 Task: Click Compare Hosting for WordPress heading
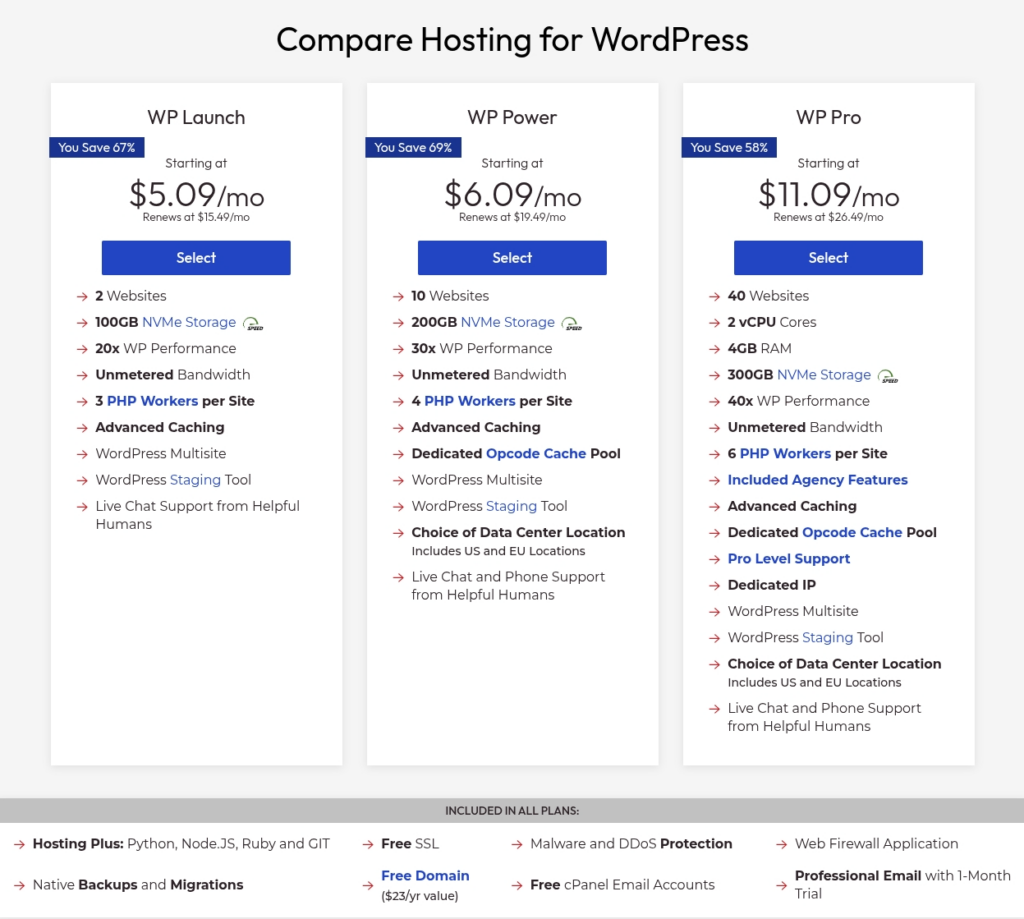(x=512, y=40)
